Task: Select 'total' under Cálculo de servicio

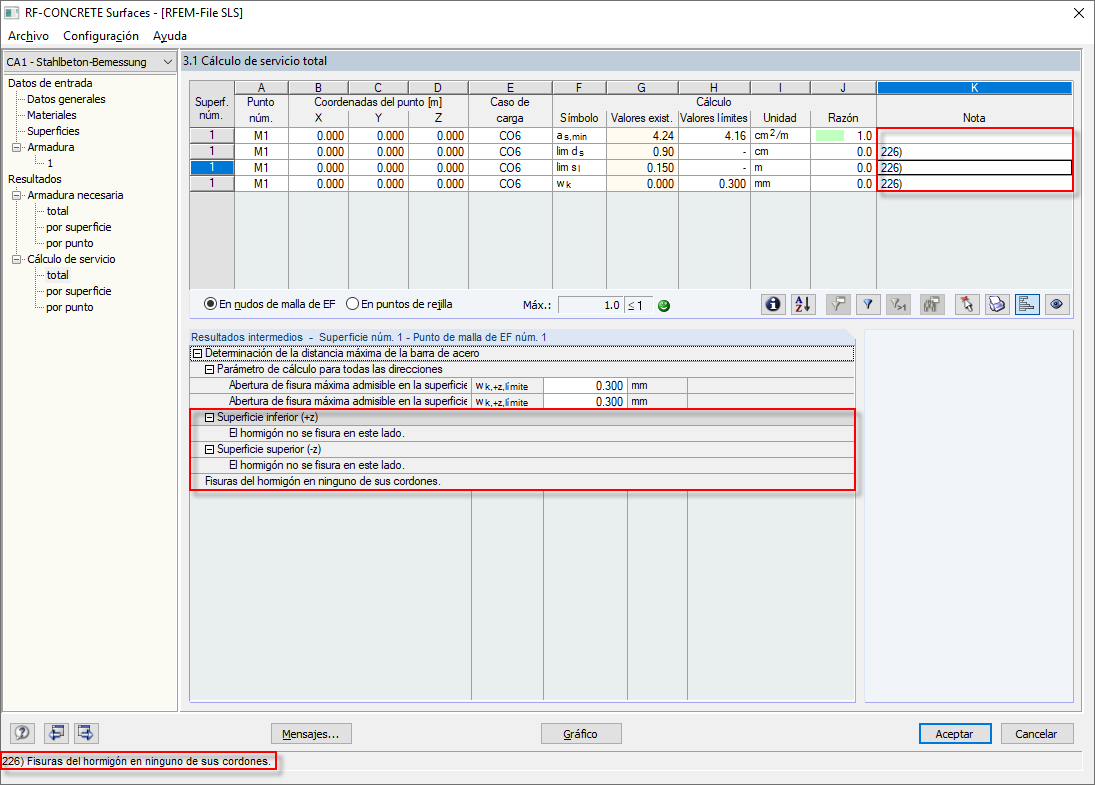Action: pyautogui.click(x=57, y=275)
